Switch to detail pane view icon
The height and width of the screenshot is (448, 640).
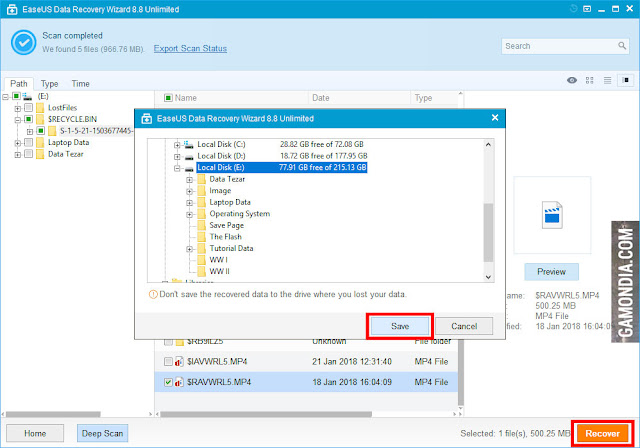pyautogui.click(x=626, y=80)
